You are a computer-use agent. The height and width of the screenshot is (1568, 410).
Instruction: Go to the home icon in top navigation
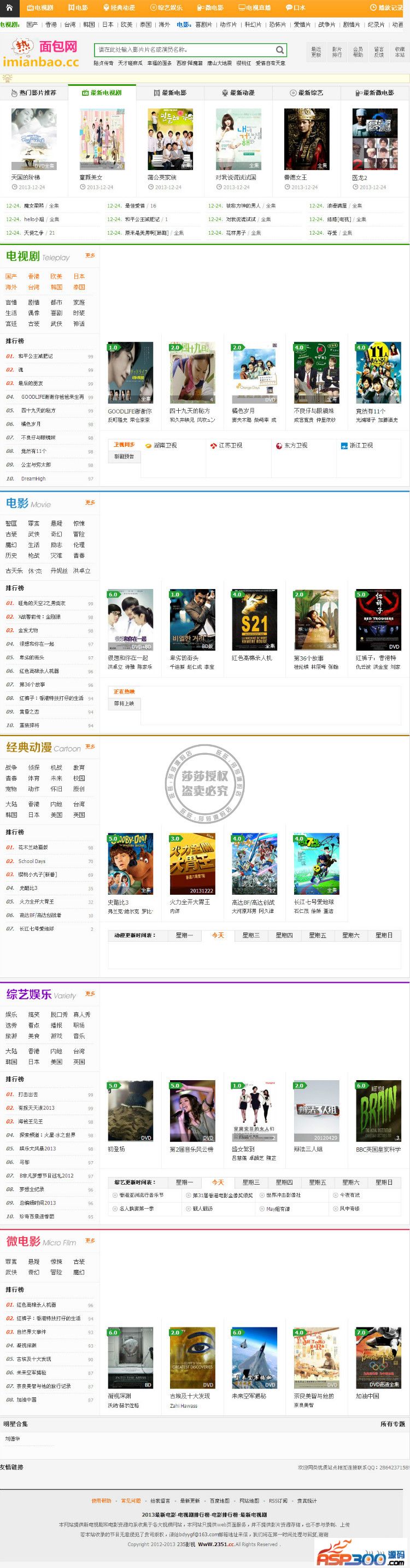click(10, 8)
